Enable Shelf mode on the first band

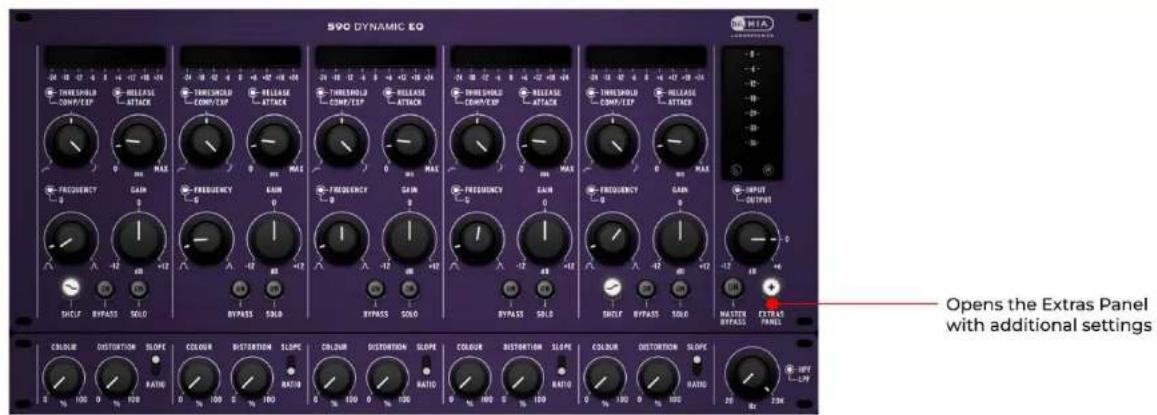click(x=71, y=288)
